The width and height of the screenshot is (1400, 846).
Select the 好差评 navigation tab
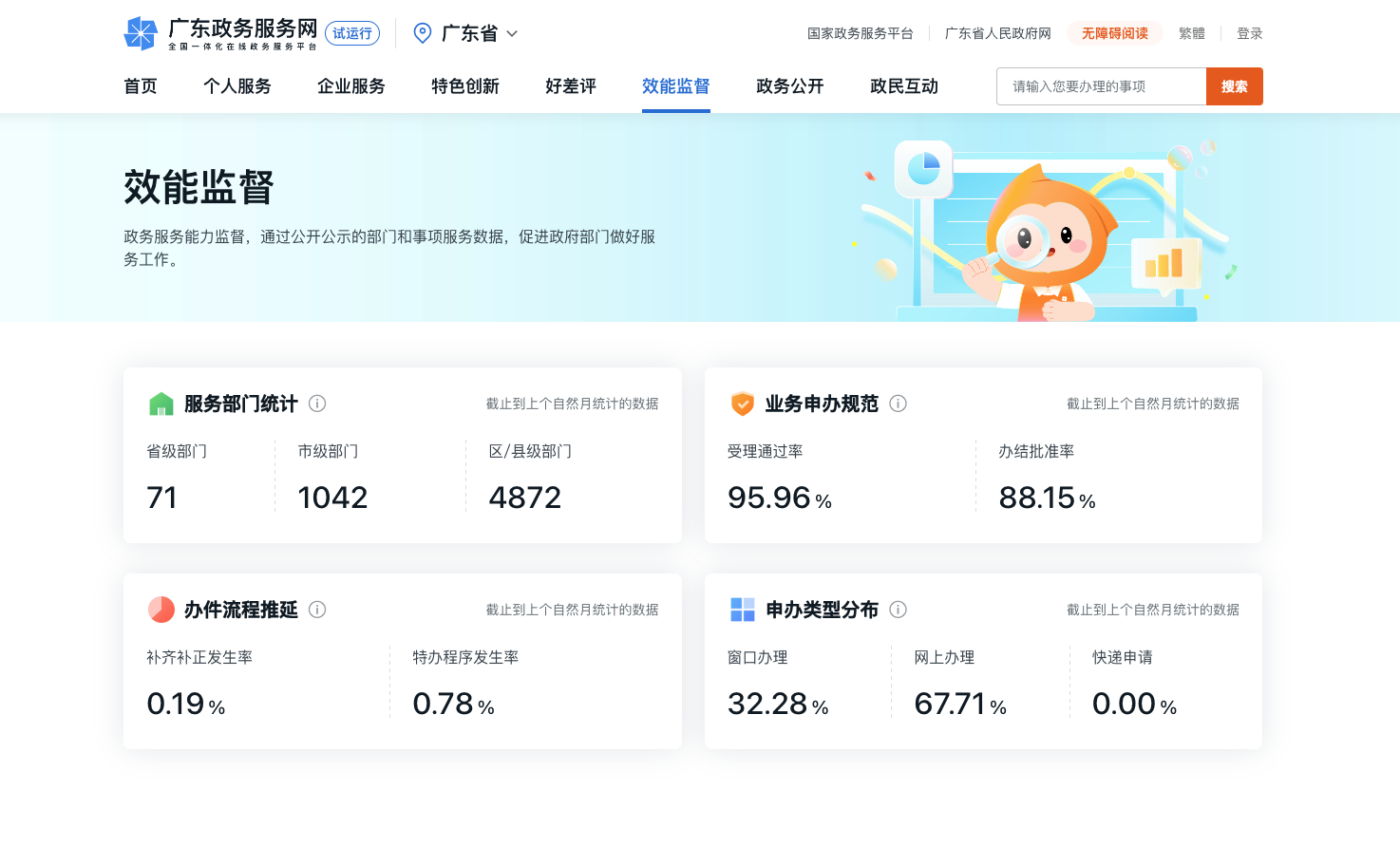571,86
